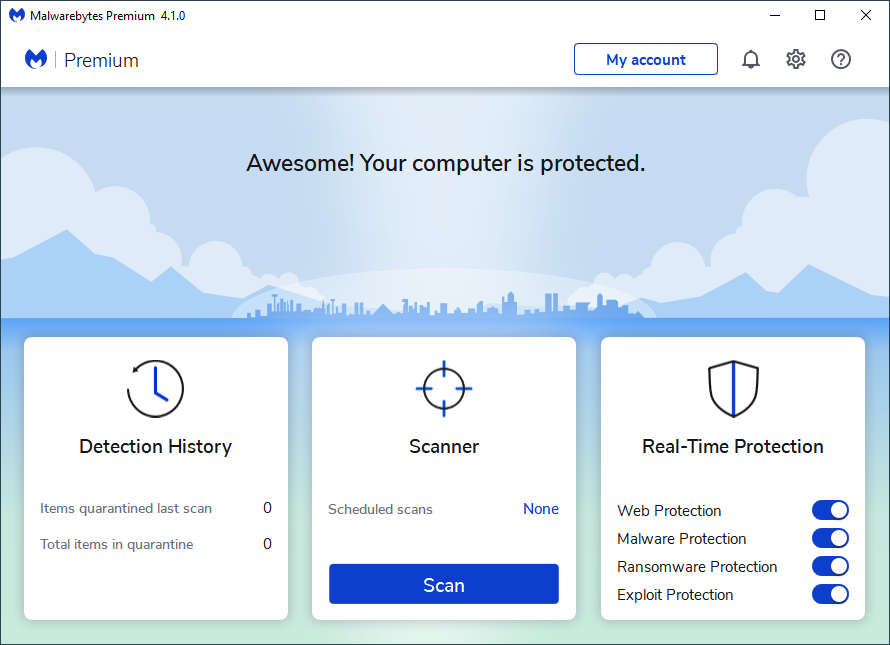Image resolution: width=890 pixels, height=645 pixels.
Task: Click the Malwarebytes title bar app icon
Action: click(16, 16)
